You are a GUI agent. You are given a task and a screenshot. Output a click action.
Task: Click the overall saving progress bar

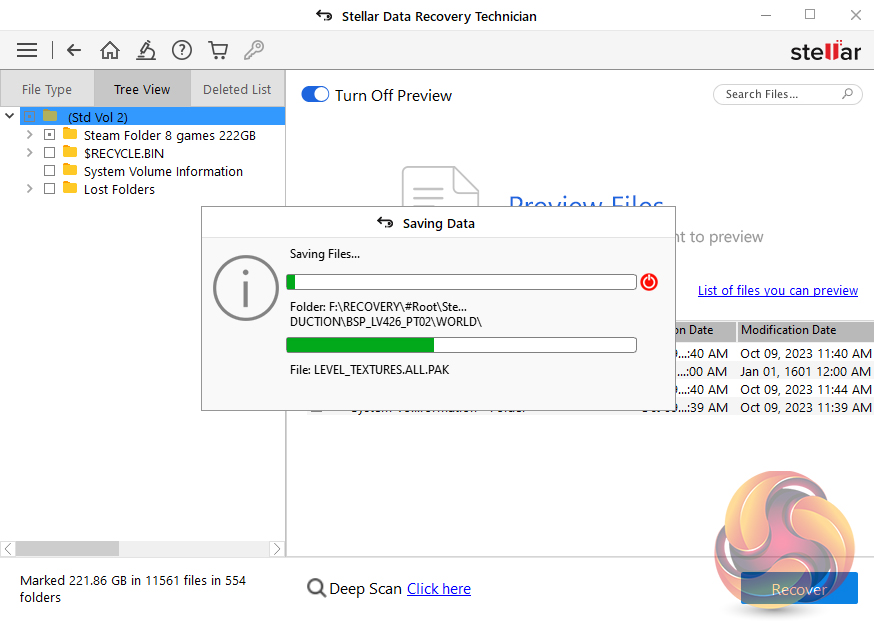tap(462, 282)
